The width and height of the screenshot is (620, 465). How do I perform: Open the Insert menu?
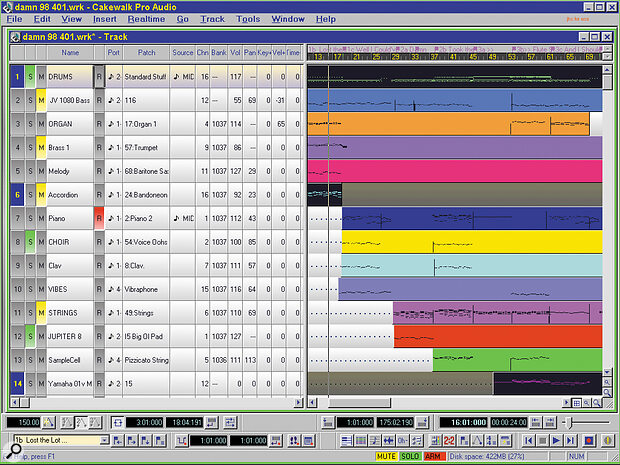[x=105, y=19]
